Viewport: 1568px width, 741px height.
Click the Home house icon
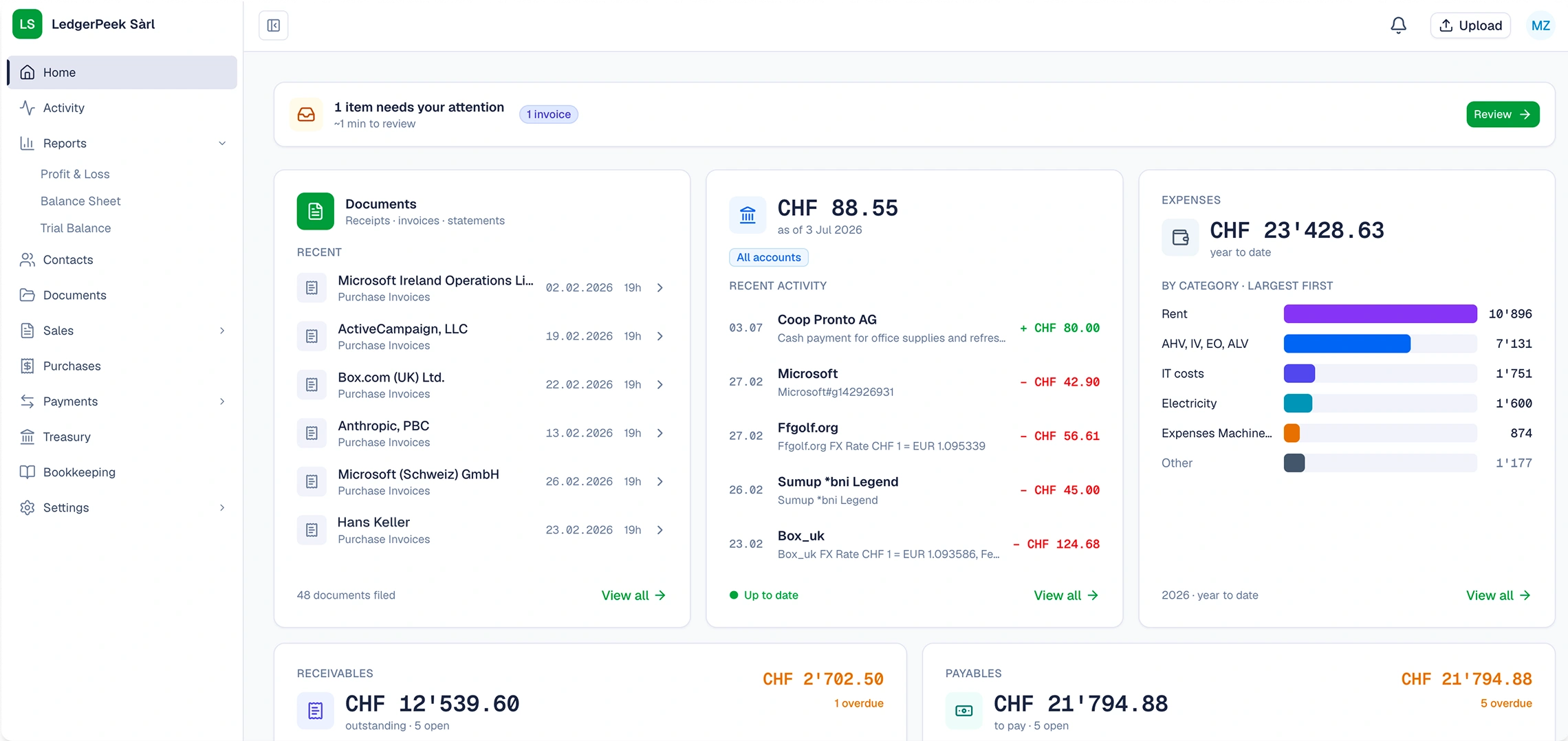click(28, 72)
